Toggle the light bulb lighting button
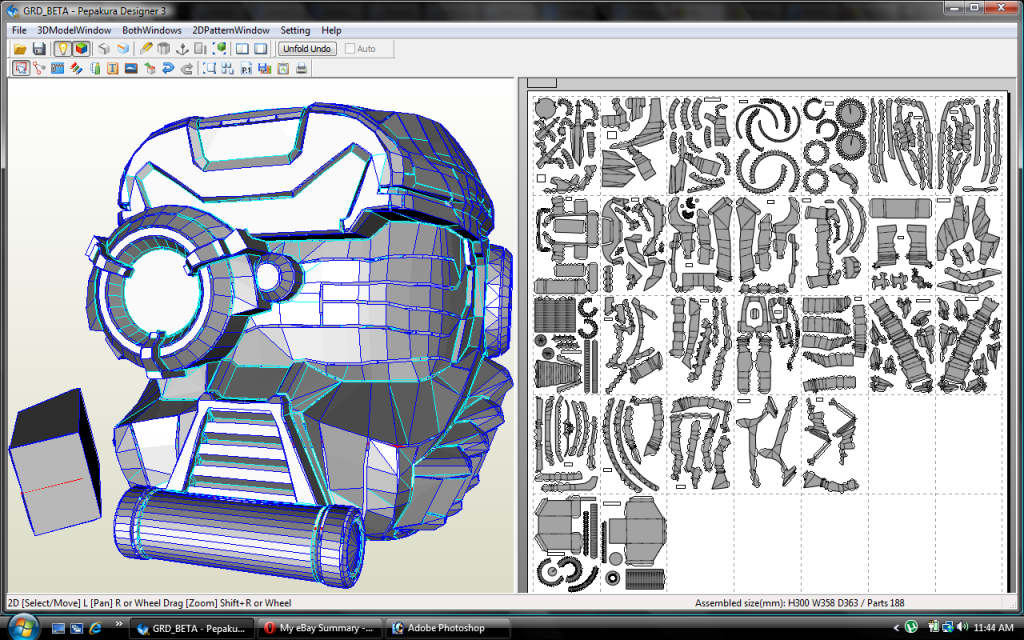The height and width of the screenshot is (640, 1024). pyautogui.click(x=62, y=49)
